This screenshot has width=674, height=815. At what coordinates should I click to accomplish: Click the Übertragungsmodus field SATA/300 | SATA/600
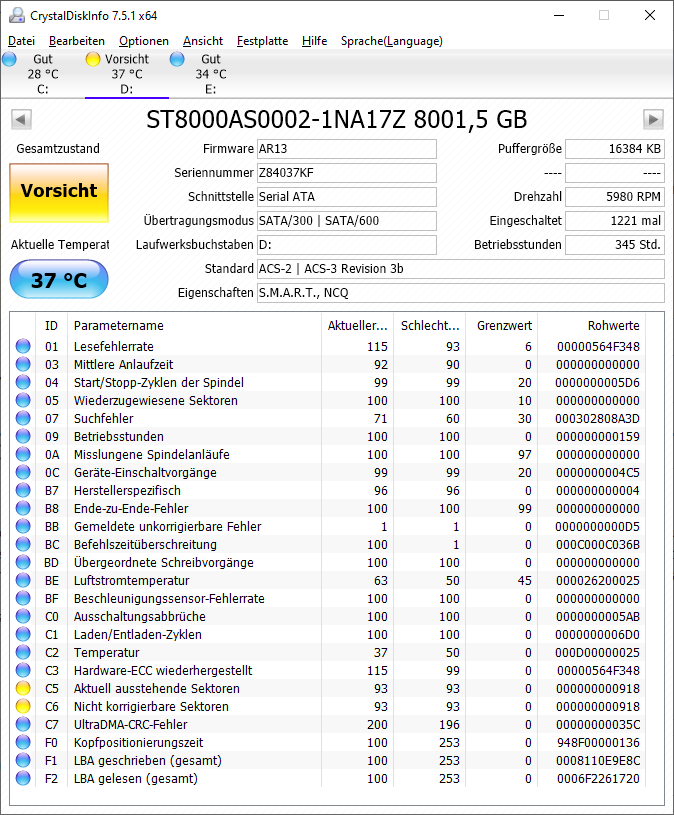pyautogui.click(x=347, y=220)
